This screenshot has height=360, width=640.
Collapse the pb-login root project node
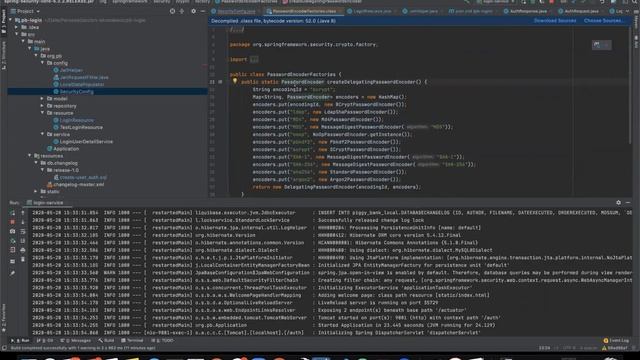coord(11,20)
